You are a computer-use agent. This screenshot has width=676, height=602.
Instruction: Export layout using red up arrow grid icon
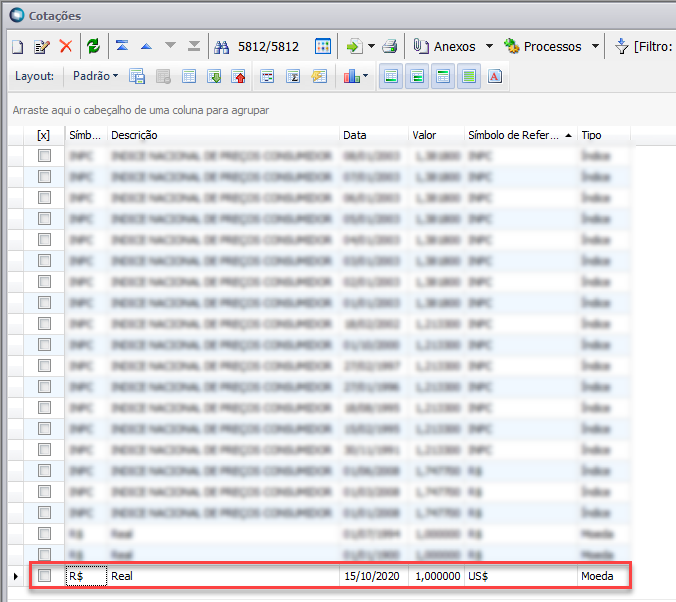point(238,77)
